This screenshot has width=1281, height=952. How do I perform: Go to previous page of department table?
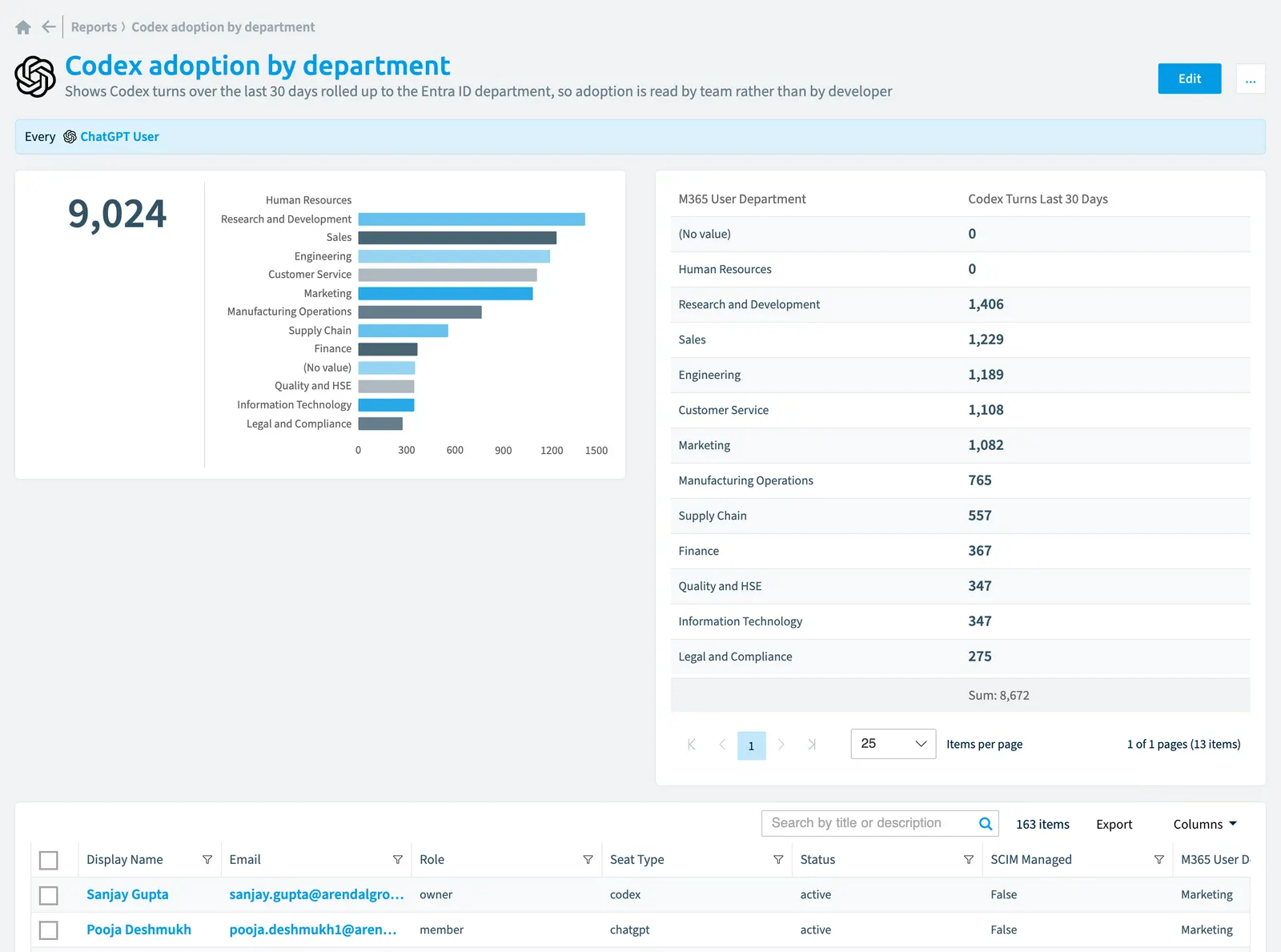tap(722, 745)
